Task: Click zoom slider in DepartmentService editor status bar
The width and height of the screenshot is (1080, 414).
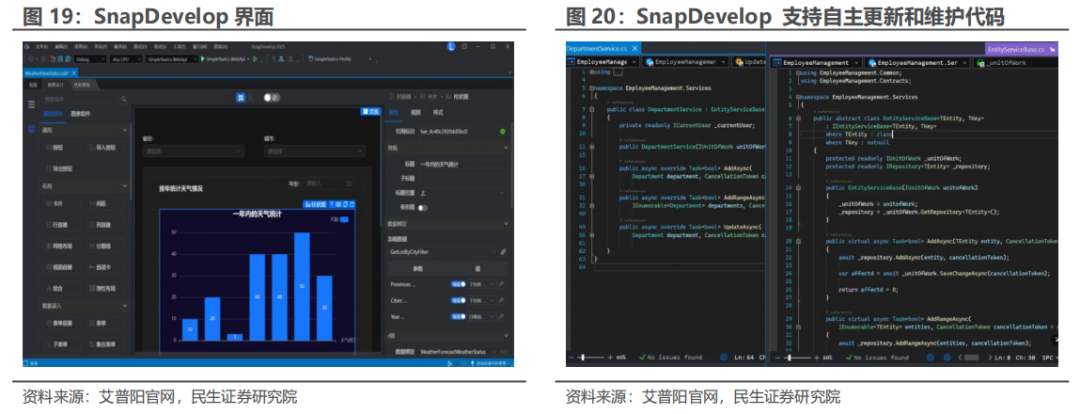Action: click(x=590, y=357)
